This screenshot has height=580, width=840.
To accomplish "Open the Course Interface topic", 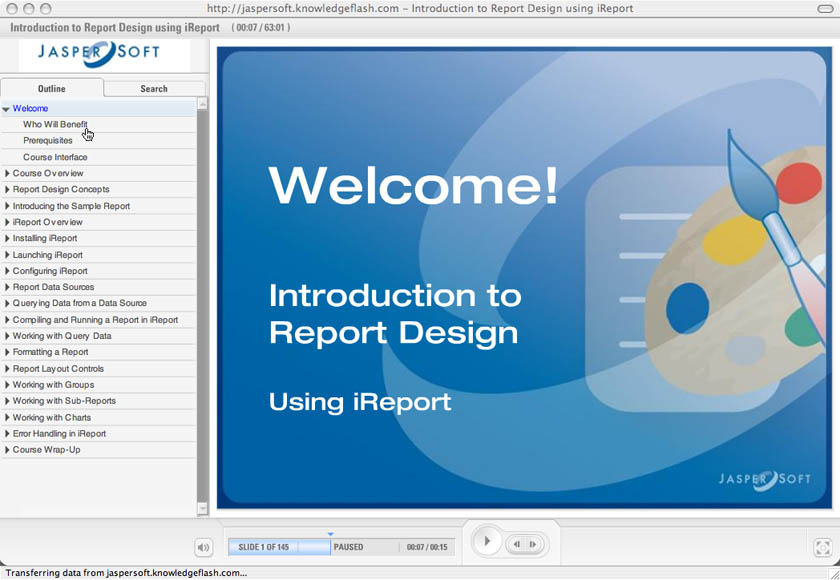I will tap(55, 157).
